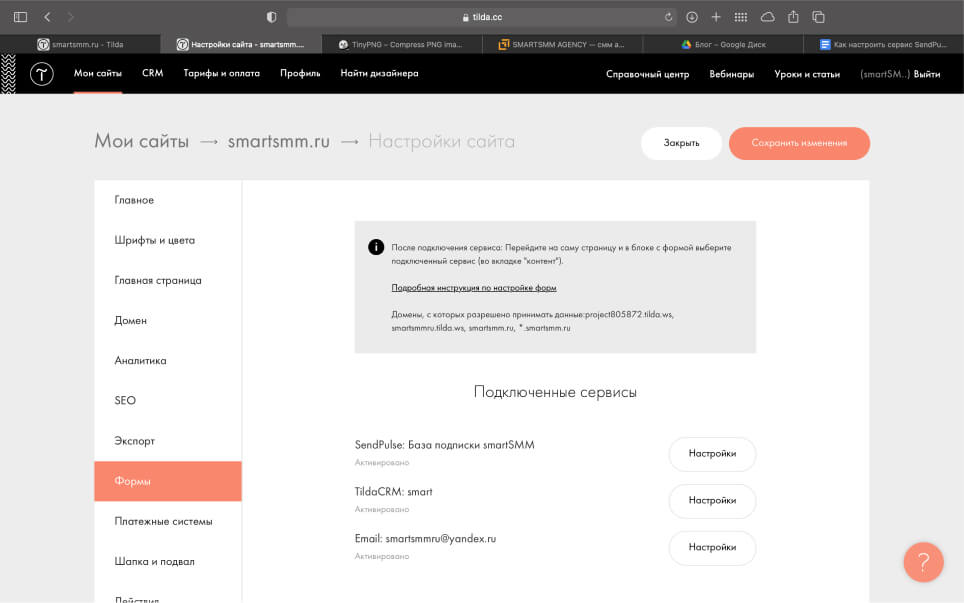Image resolution: width=964 pixels, height=603 pixels.
Task: Click the iCloud tabs cloud icon
Action: (767, 17)
